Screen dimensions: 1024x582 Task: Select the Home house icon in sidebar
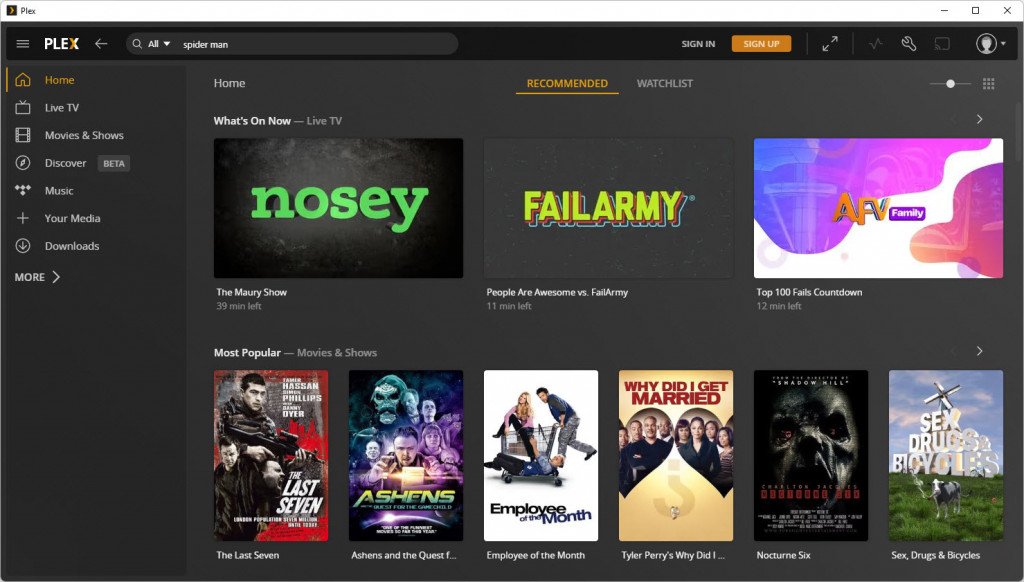coord(23,80)
